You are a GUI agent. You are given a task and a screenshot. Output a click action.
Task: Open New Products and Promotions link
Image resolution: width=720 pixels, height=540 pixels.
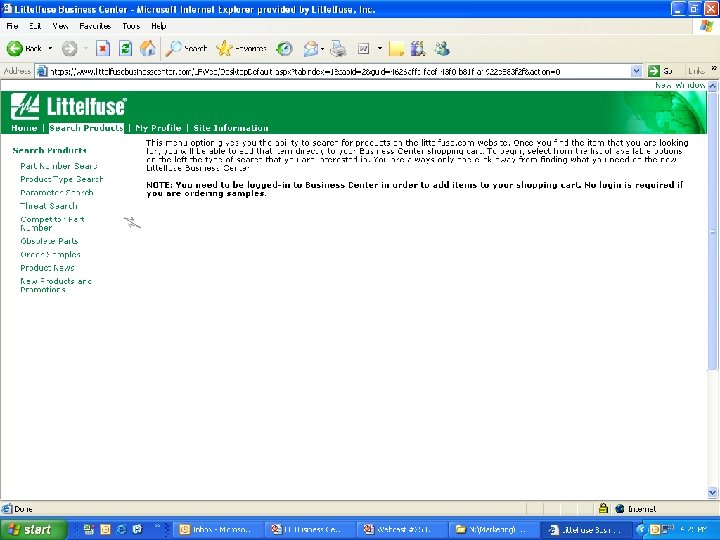[56, 285]
